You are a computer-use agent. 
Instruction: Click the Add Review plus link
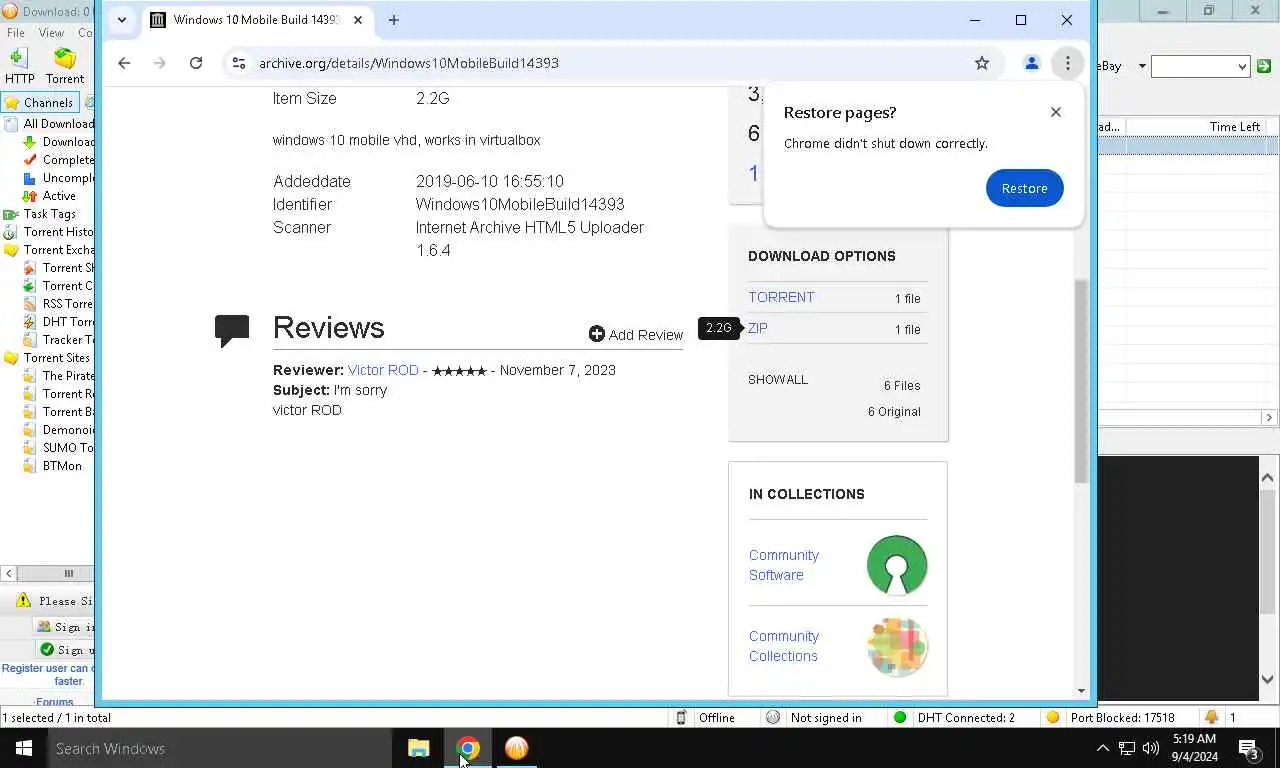[636, 334]
